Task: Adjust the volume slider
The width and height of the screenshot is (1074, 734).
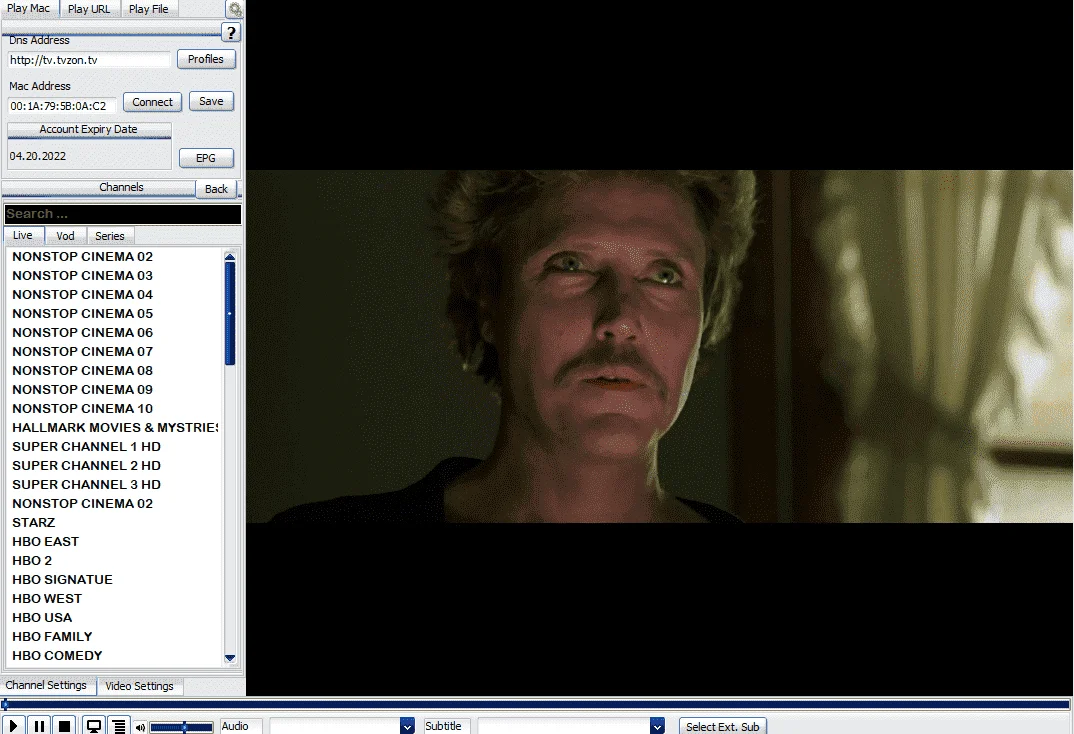Action: pyautogui.click(x=182, y=727)
